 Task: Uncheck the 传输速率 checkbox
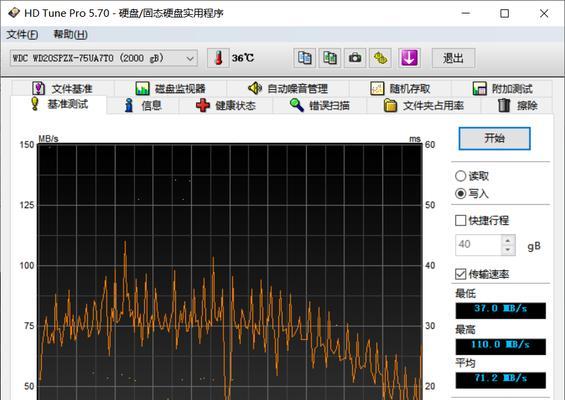(x=461, y=274)
